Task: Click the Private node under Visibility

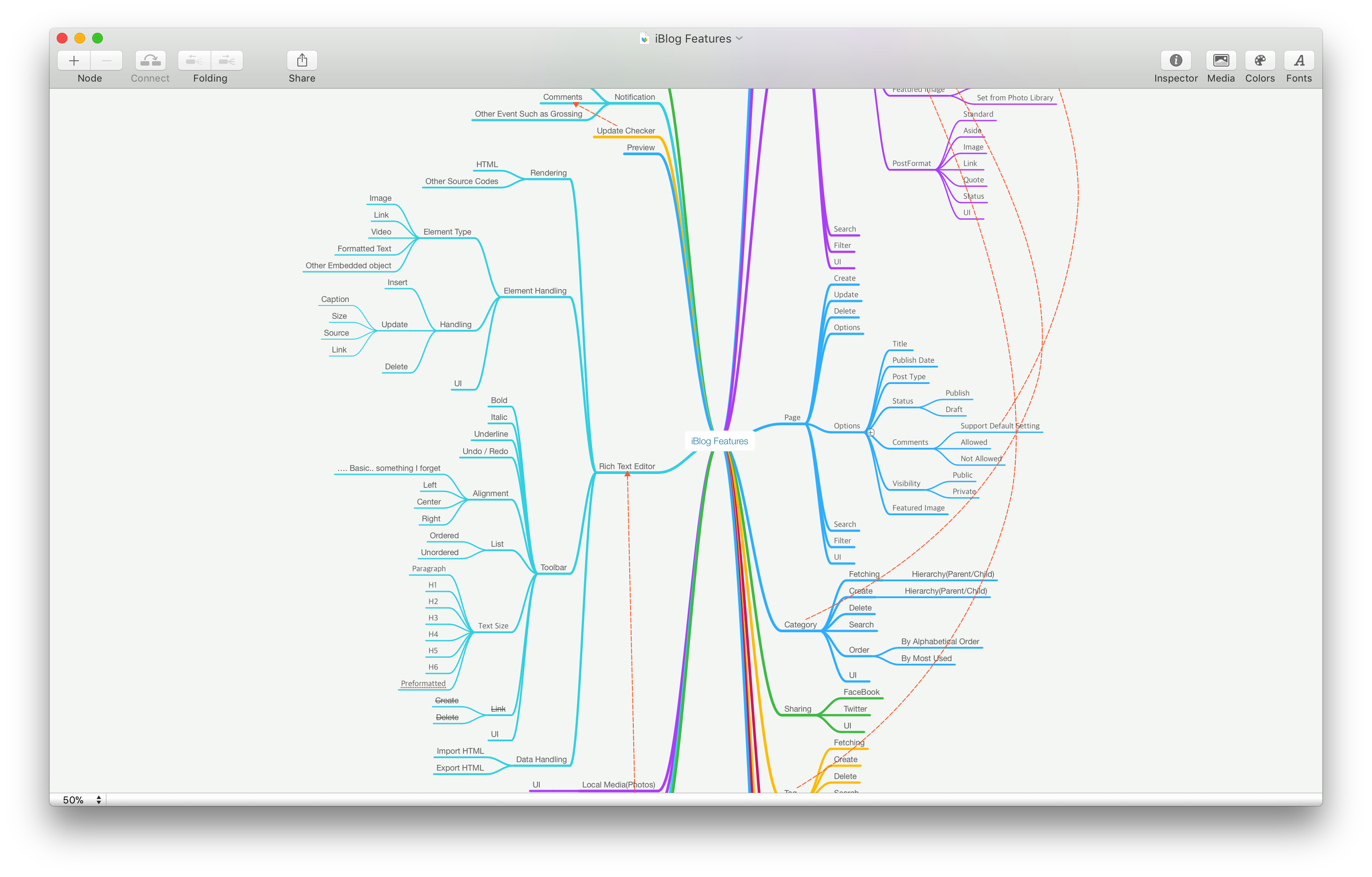Action: 964,492
